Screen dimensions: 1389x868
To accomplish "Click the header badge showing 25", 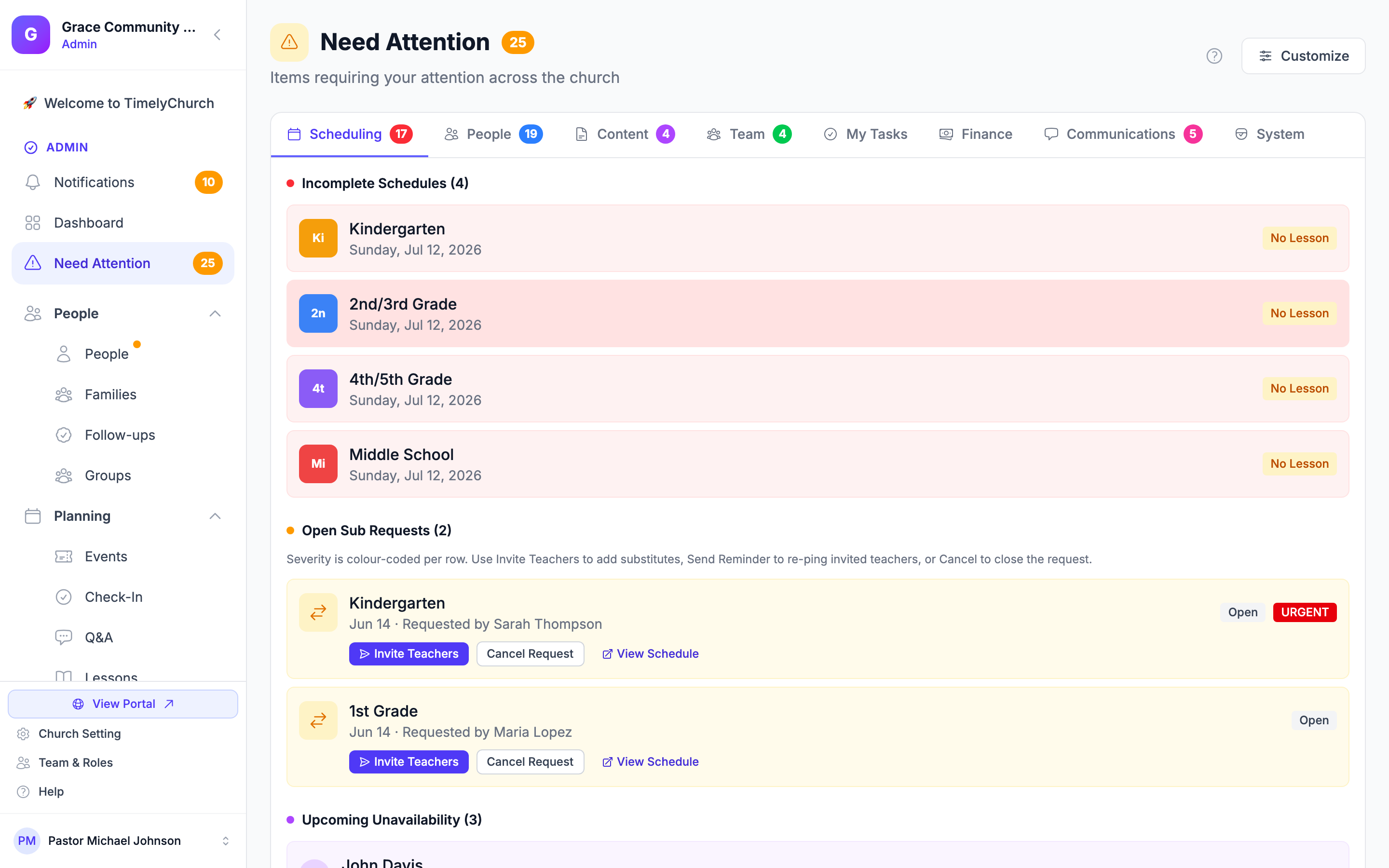I will point(517,42).
